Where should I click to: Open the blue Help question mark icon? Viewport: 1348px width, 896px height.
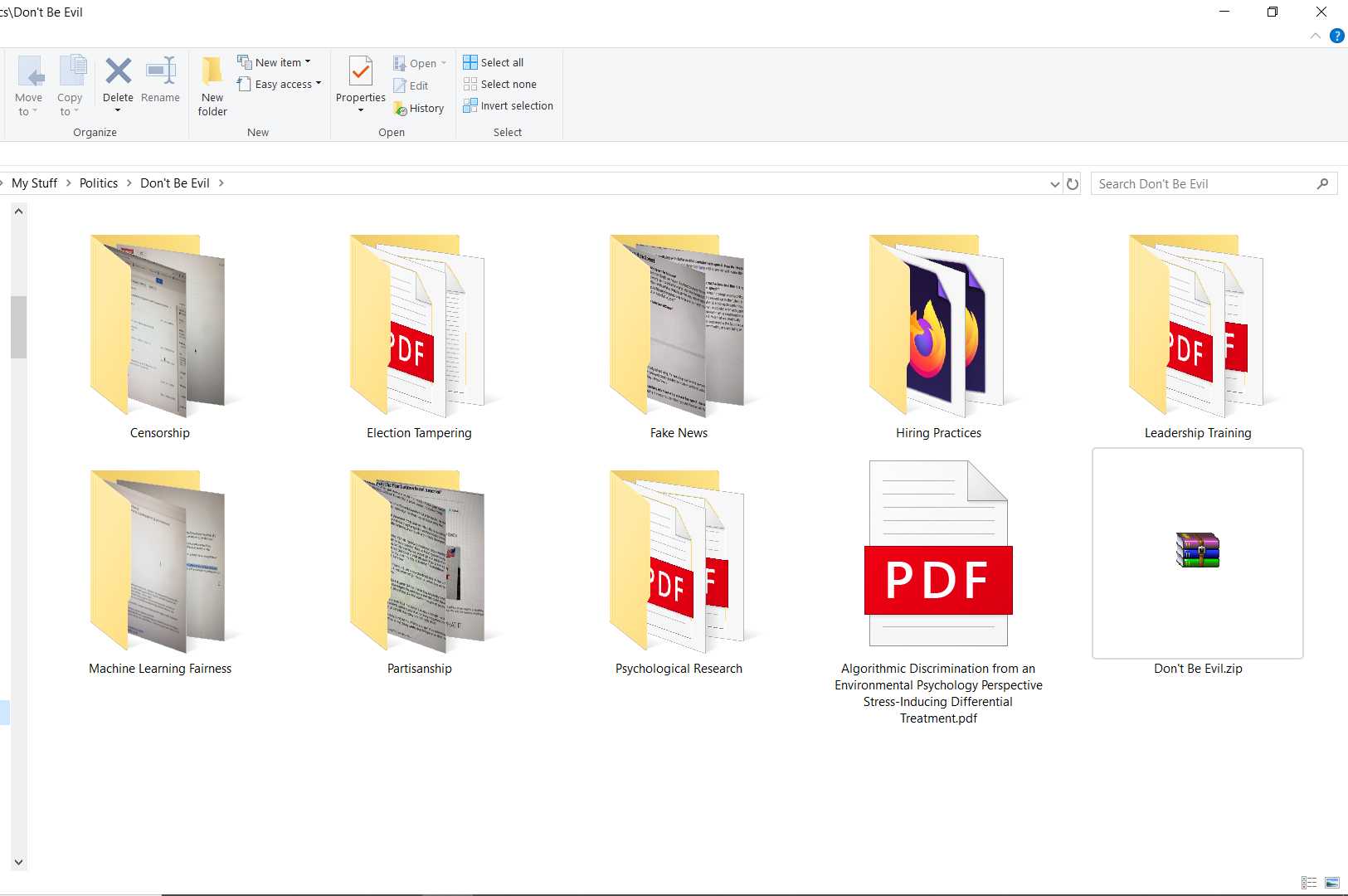(1337, 36)
